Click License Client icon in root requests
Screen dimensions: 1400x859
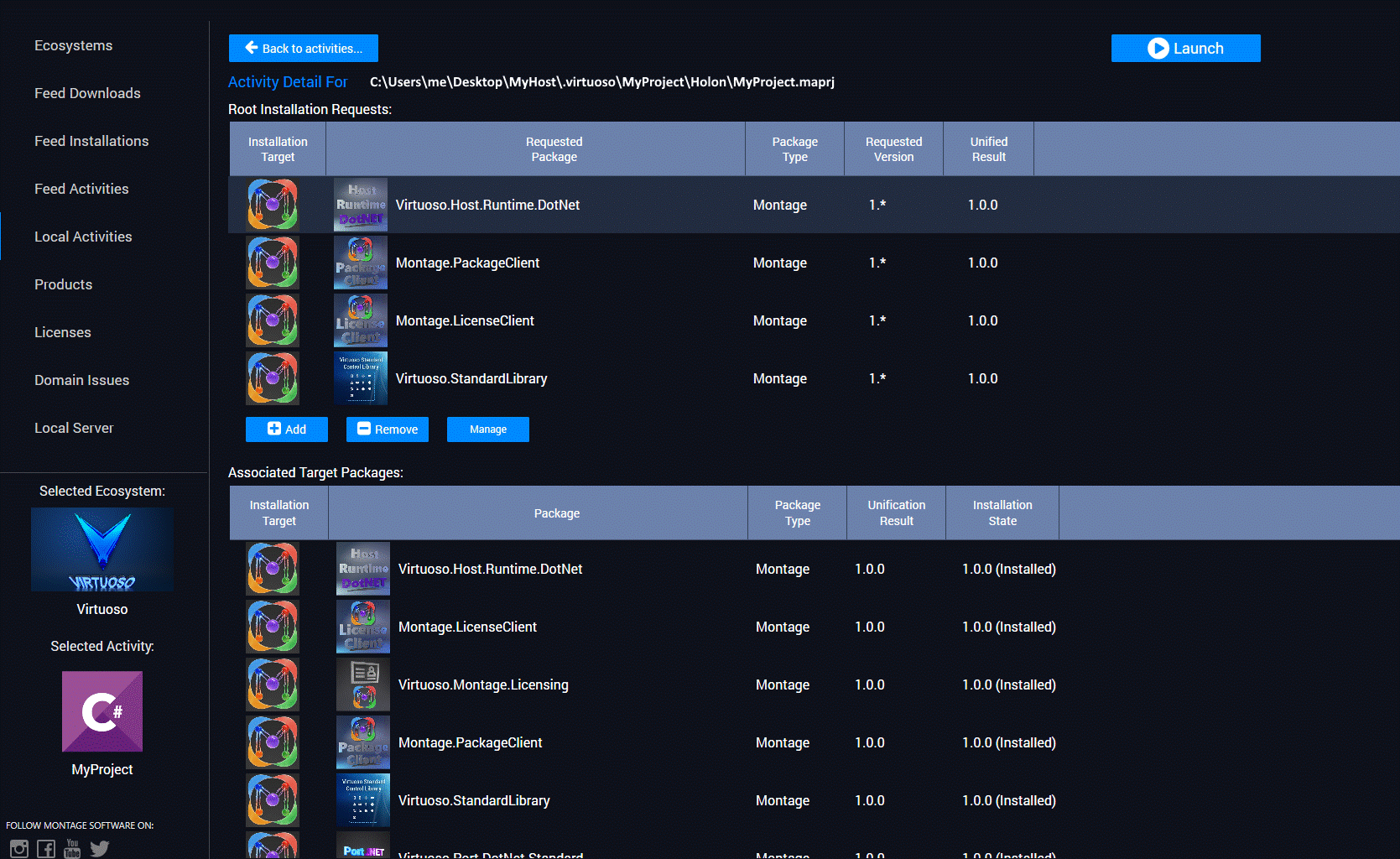pyautogui.click(x=361, y=320)
